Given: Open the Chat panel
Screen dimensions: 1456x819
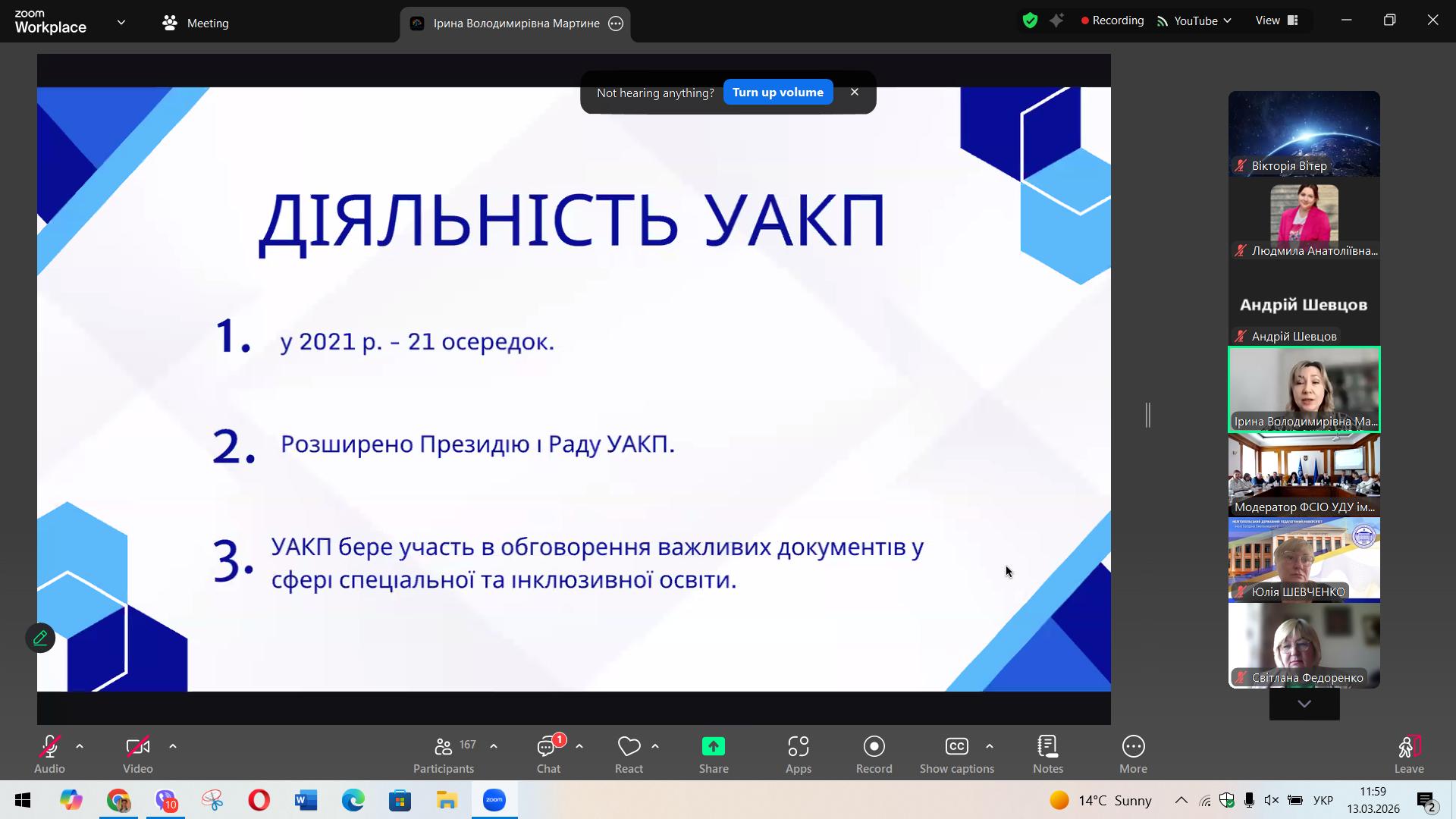Looking at the screenshot, I should (549, 755).
